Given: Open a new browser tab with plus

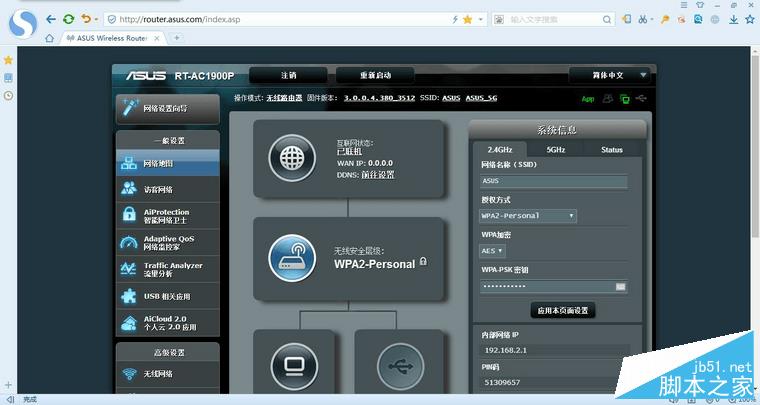Looking at the screenshot, I should coord(176,37).
